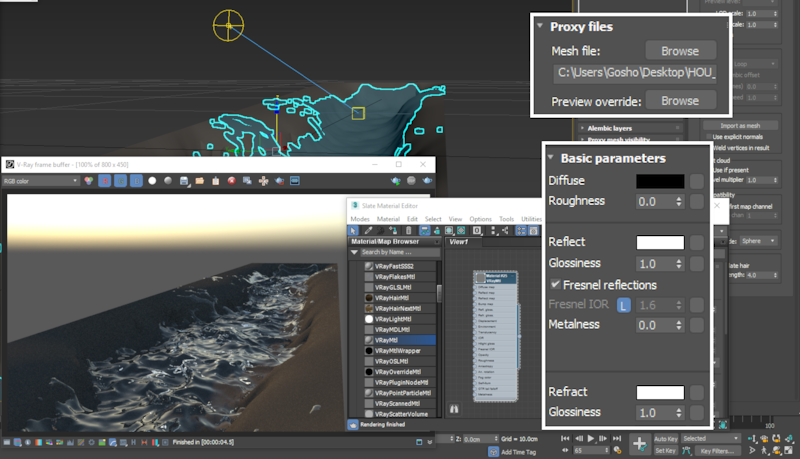This screenshot has height=459, width=800.
Task: Select VRayMtl in the material list
Action: point(386,340)
